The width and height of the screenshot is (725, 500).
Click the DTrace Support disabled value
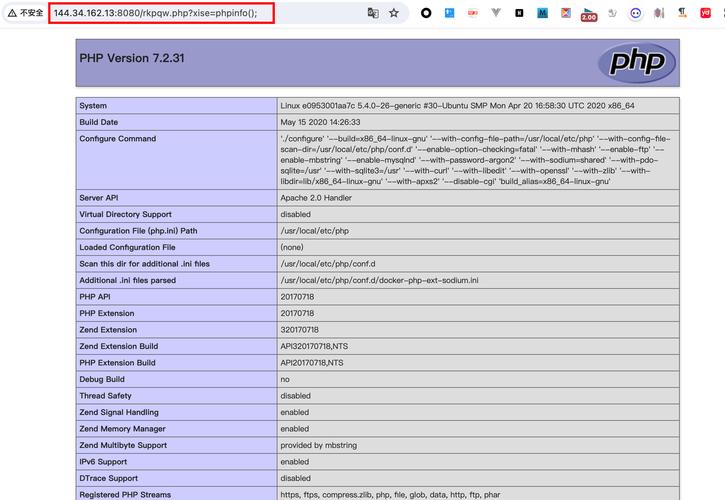pos(295,478)
